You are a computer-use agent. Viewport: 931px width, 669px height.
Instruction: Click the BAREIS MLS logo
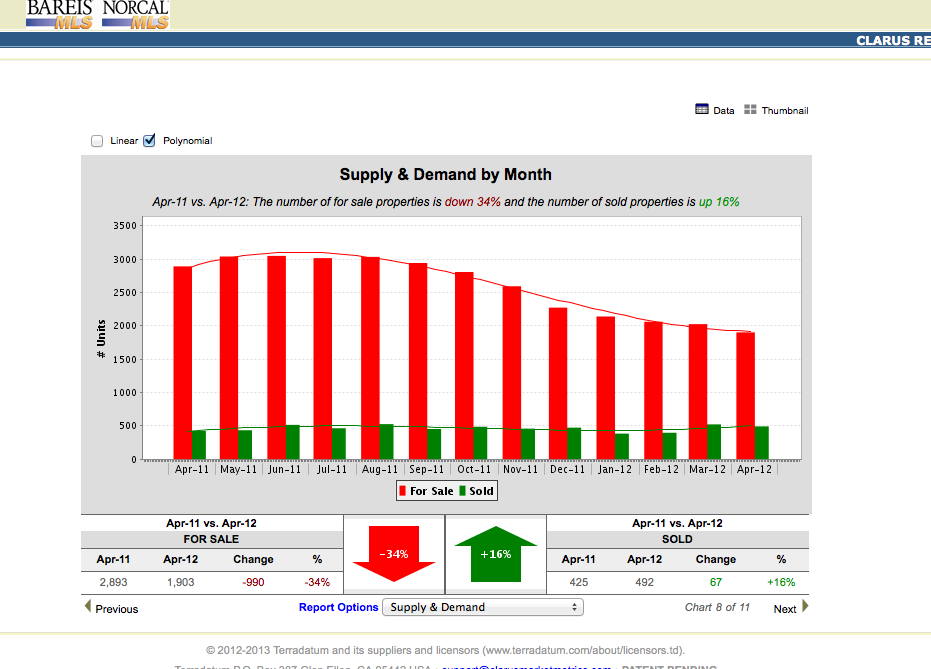(x=59, y=14)
